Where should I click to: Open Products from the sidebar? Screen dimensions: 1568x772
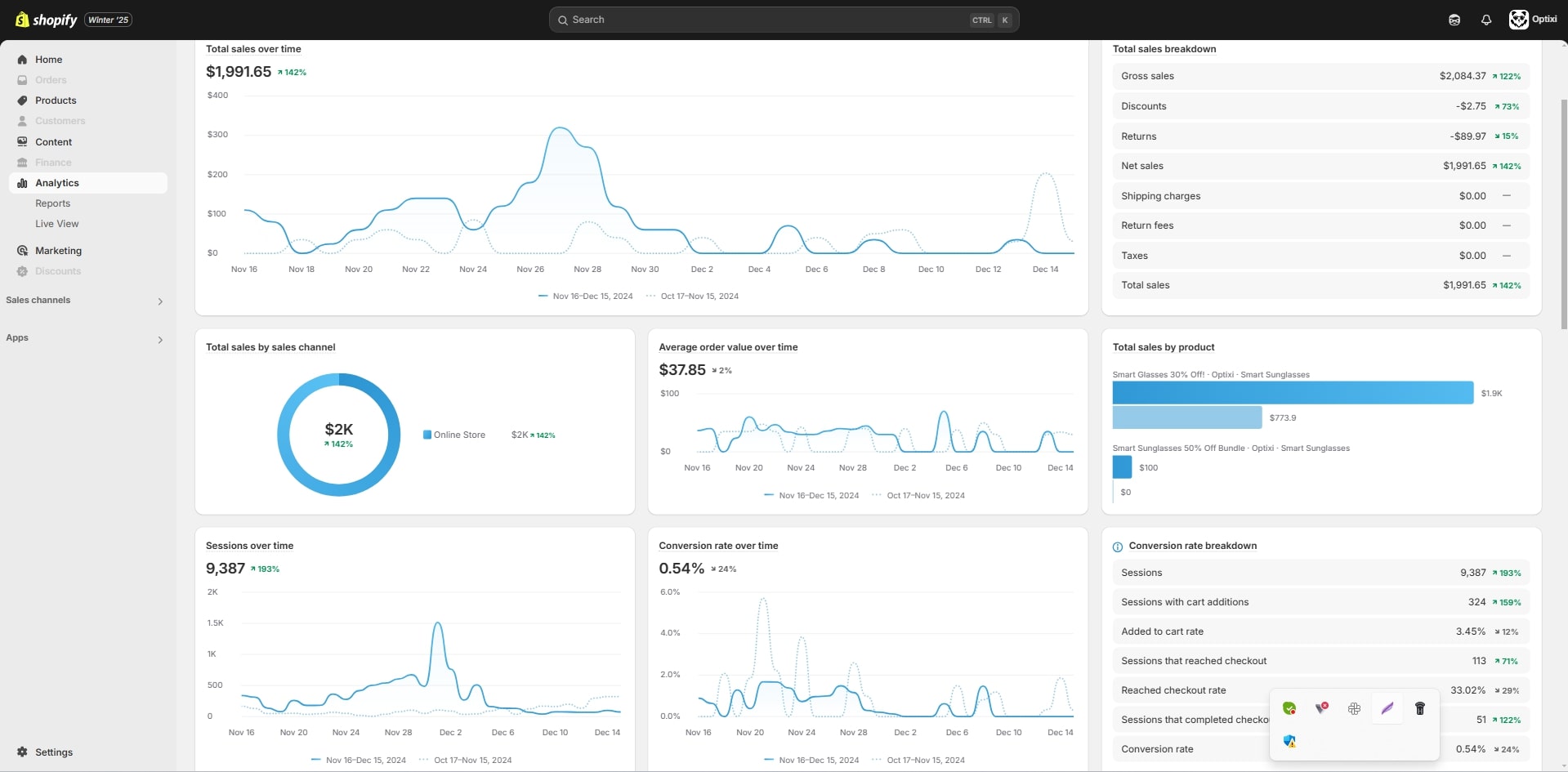click(x=56, y=100)
